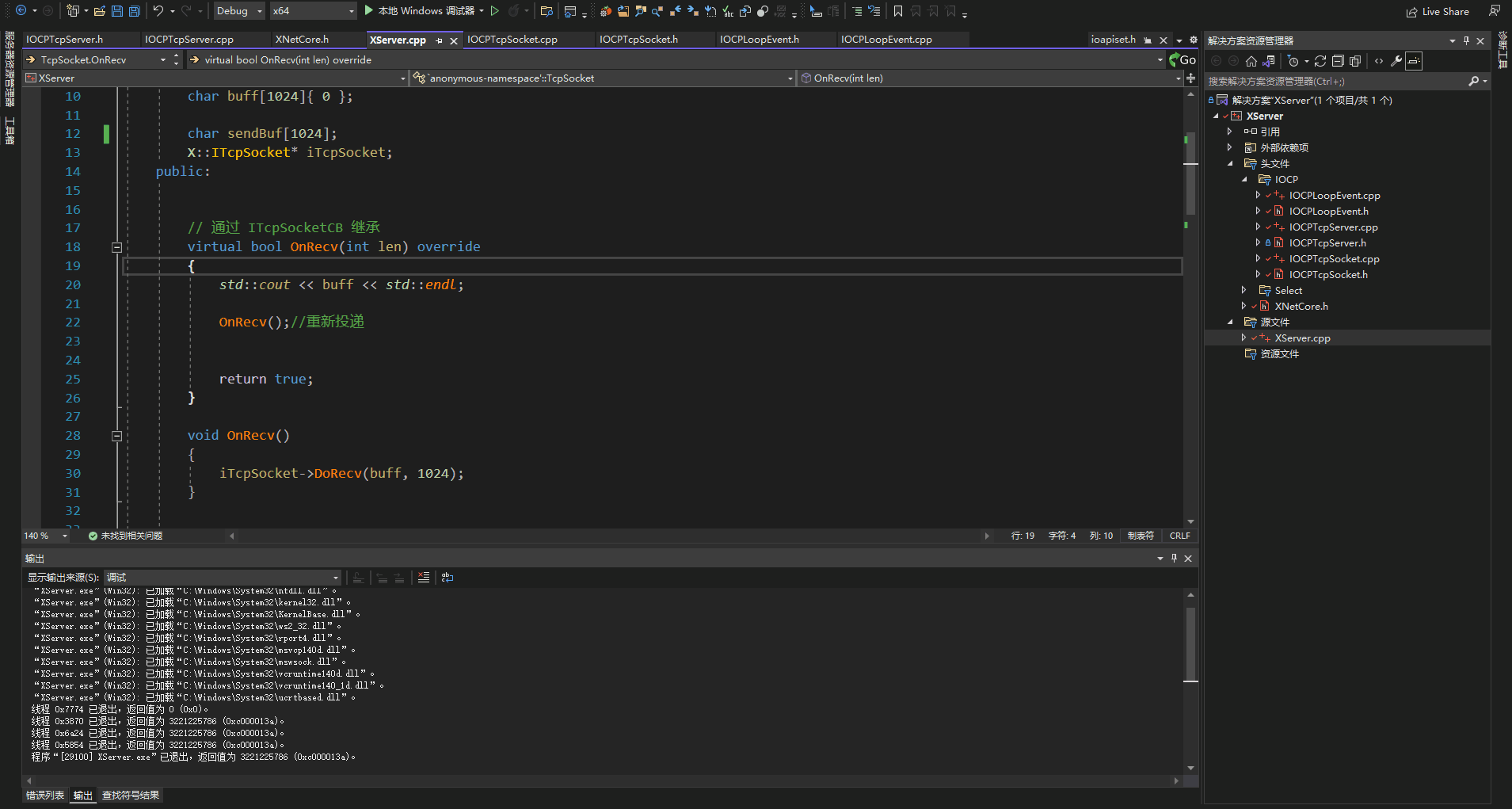Open the output source 调试 dropdown
The width and height of the screenshot is (1512, 809).
[223, 578]
